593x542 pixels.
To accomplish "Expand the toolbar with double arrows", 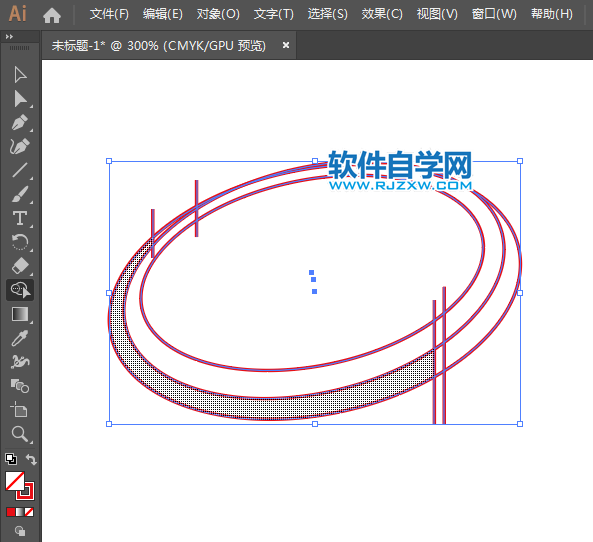I will coord(9,37).
